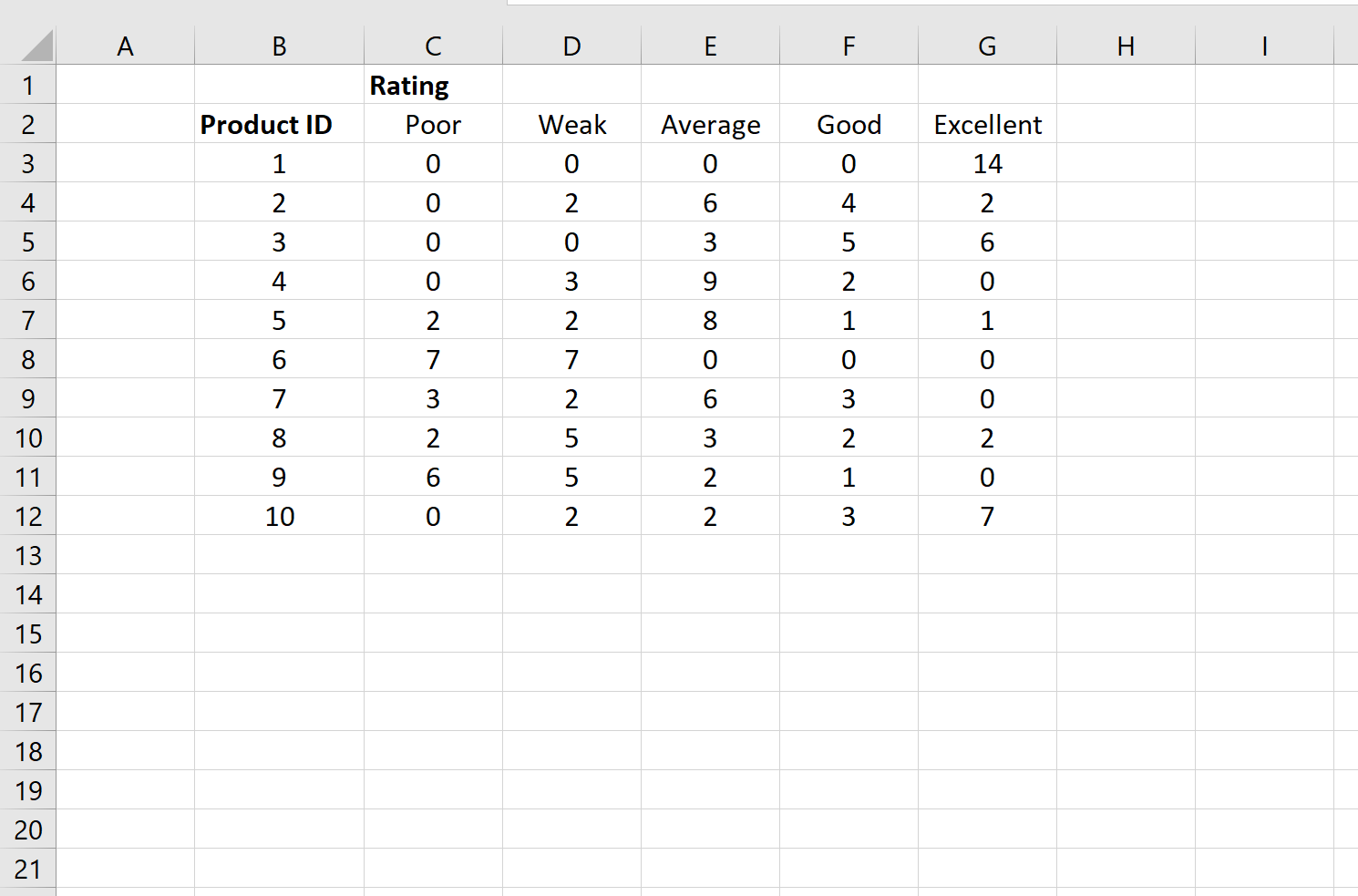
Task: Select column C header
Action: click(x=433, y=46)
